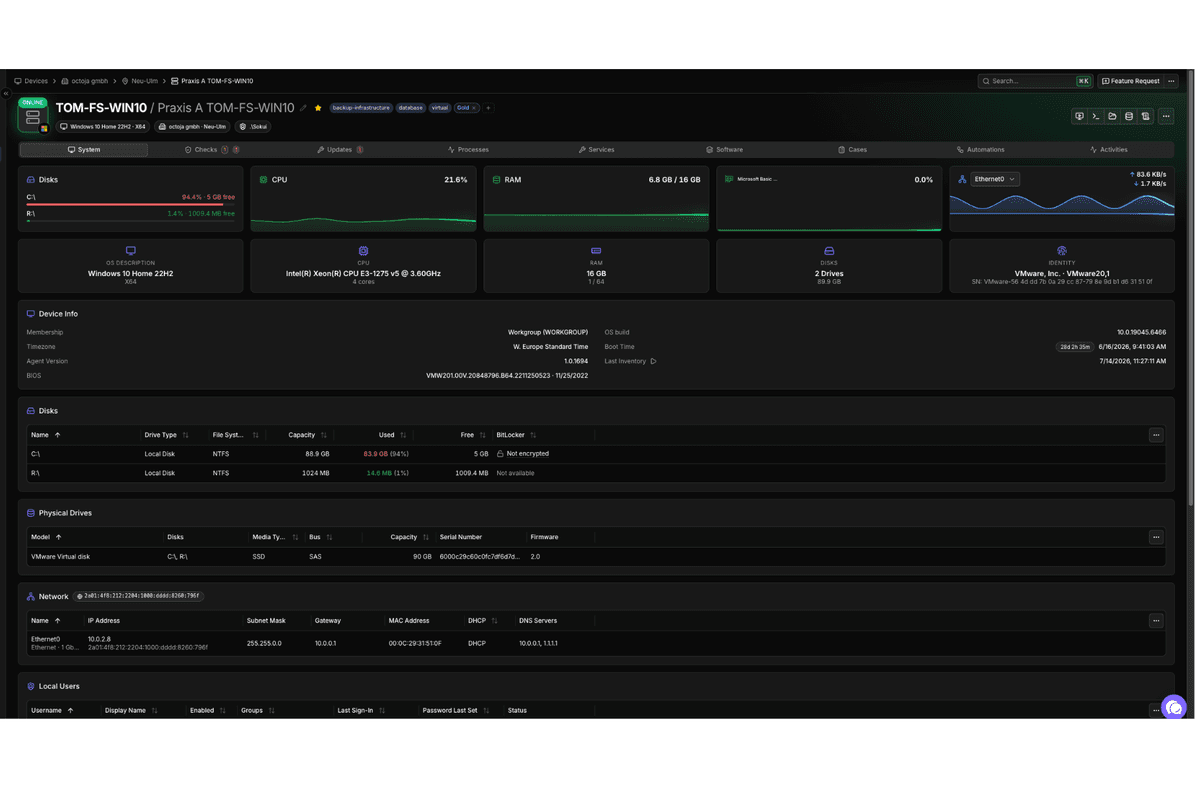Click the Network section icon
Image resolution: width=1200 pixels, height=801 pixels.
click(31, 597)
